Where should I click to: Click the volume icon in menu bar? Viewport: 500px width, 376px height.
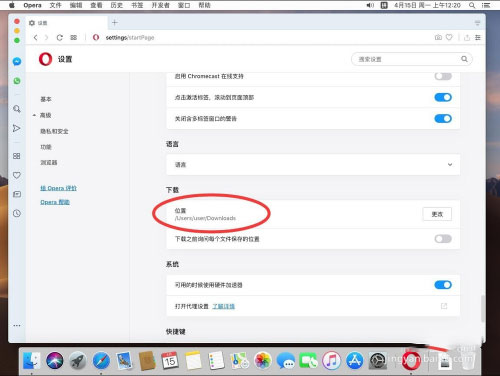(370, 5)
